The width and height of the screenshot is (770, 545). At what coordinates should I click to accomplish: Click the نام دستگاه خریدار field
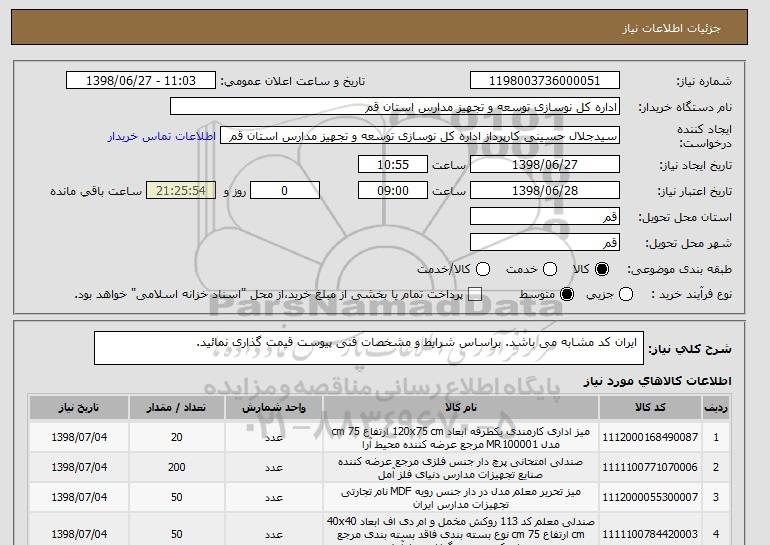tap(395, 107)
